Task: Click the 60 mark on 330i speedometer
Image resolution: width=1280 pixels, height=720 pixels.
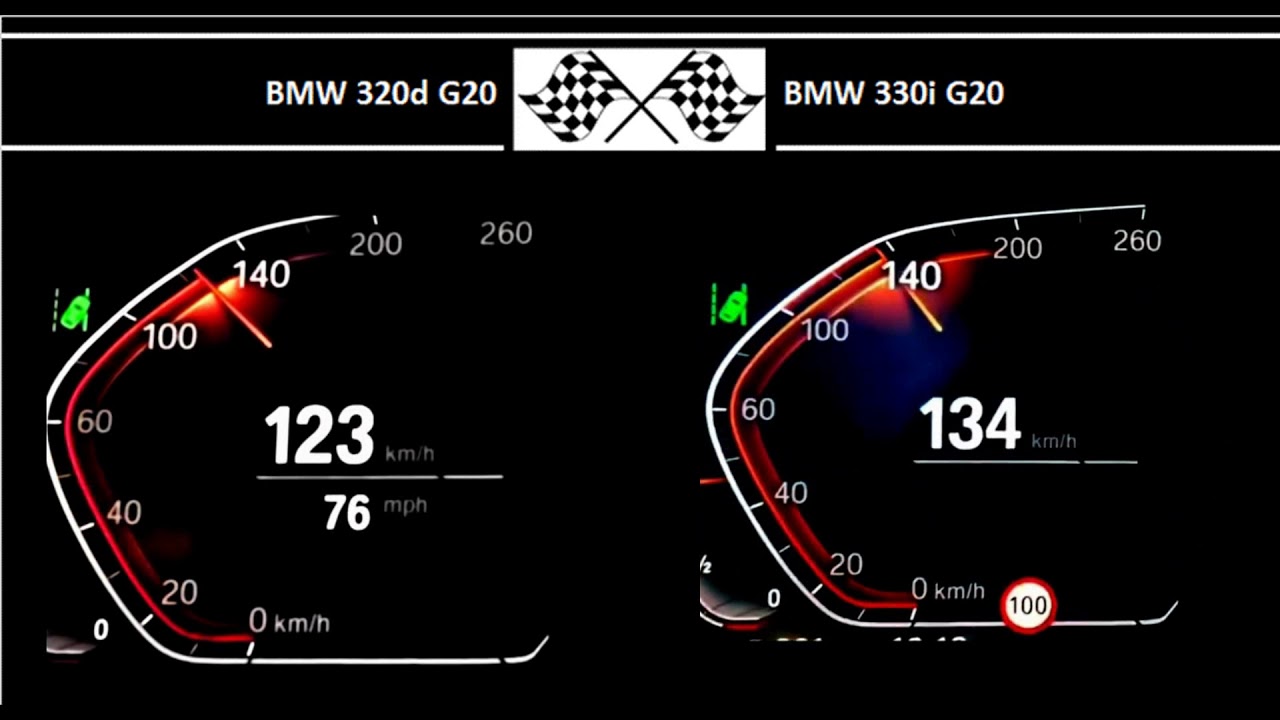Action: pos(758,409)
